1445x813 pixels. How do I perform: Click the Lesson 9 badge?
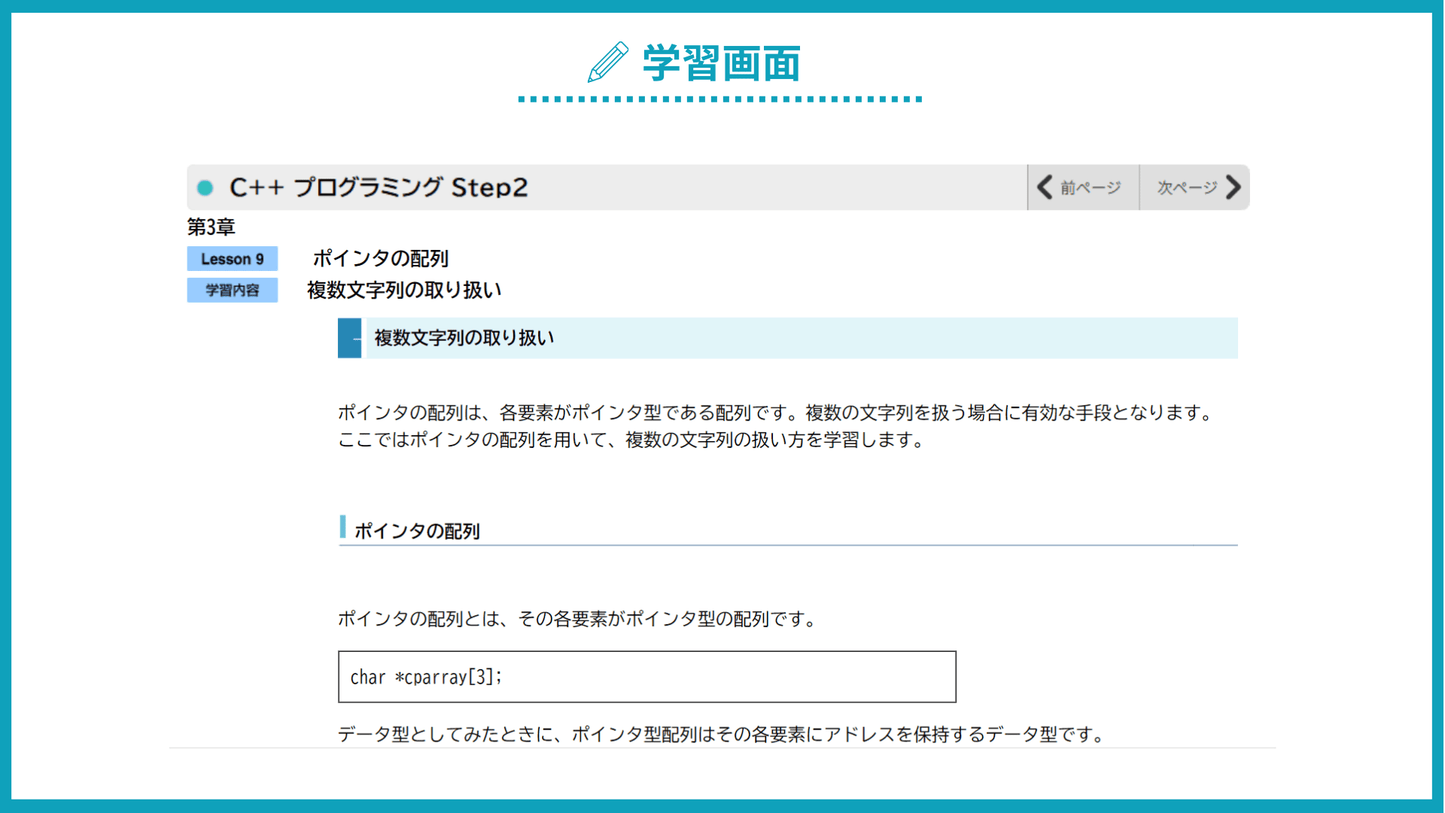tap(232, 259)
